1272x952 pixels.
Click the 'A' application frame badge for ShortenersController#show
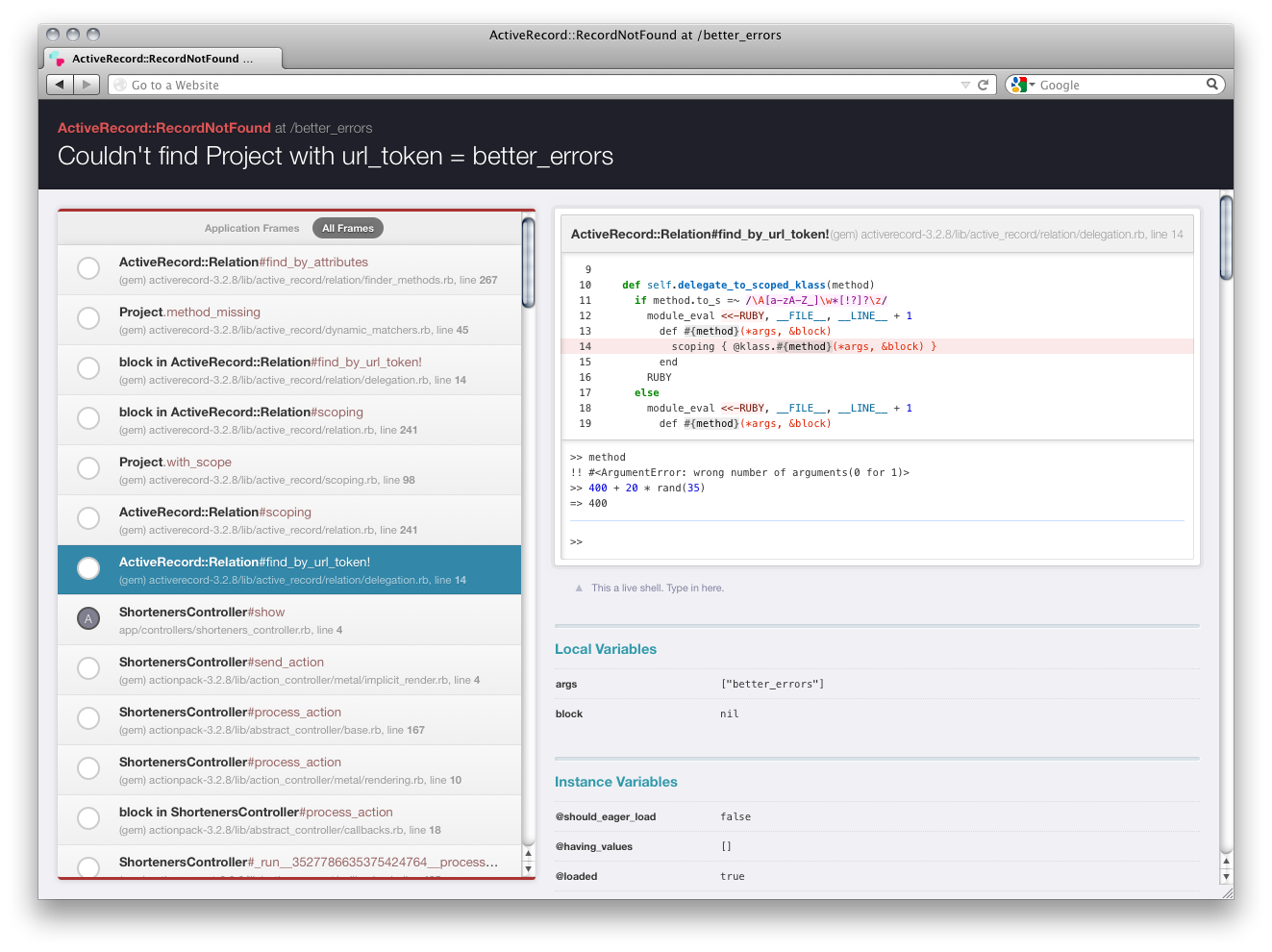88,618
